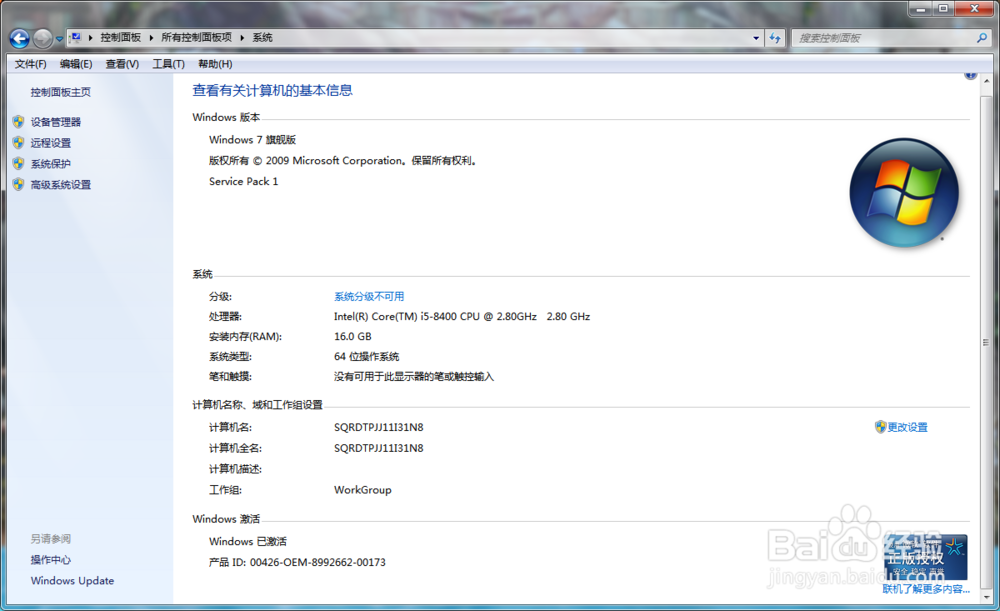
Task: Open Windows Update link
Action: click(x=72, y=580)
